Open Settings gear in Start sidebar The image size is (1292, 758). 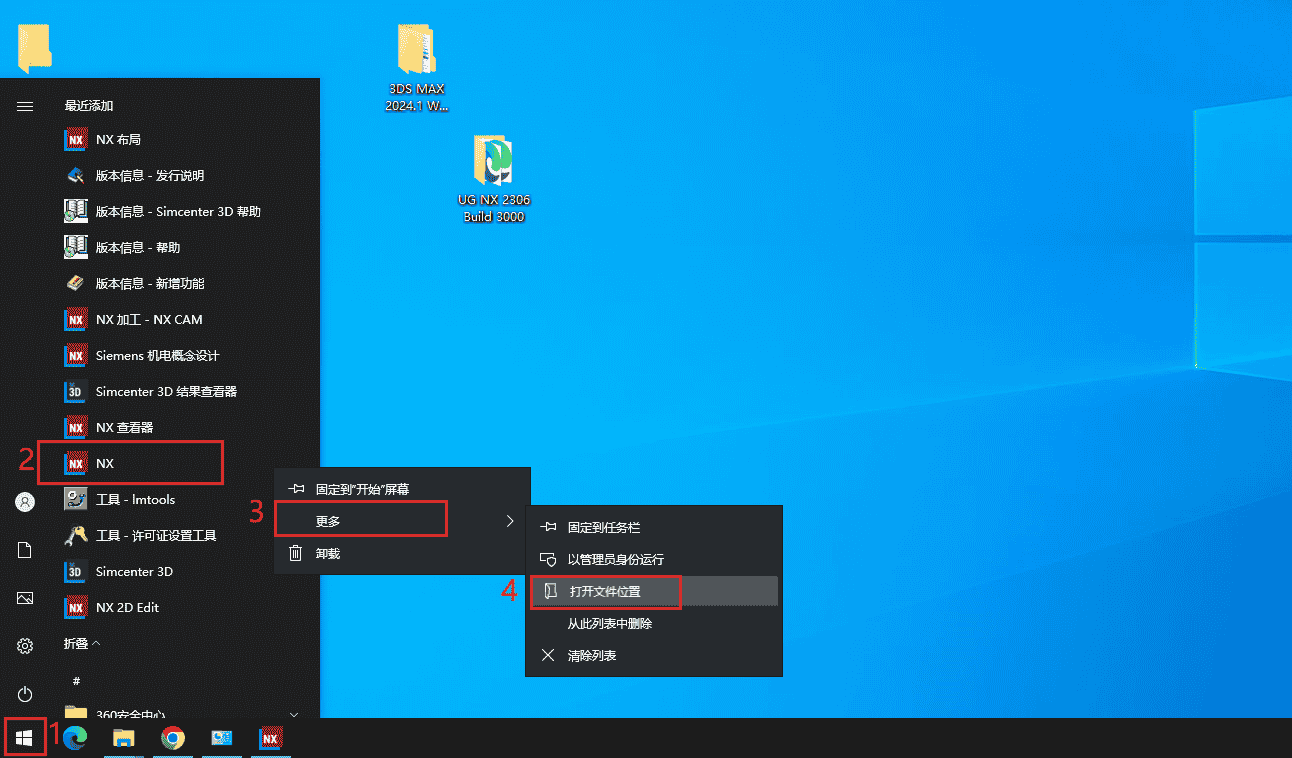(25, 646)
